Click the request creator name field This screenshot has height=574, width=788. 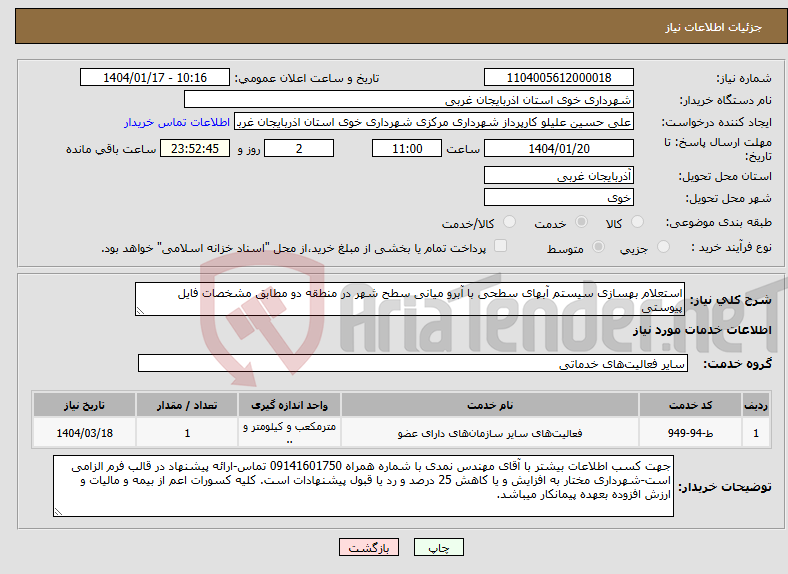pyautogui.click(x=434, y=122)
